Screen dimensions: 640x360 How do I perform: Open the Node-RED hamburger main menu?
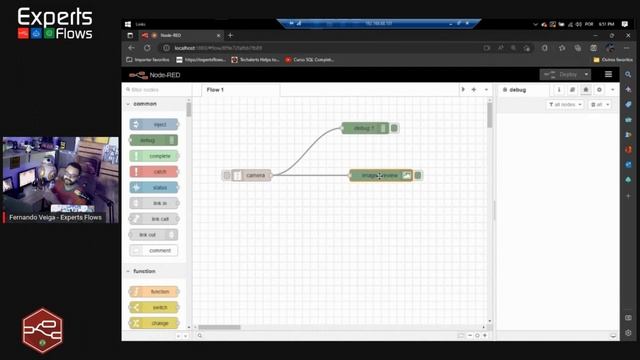coord(608,74)
